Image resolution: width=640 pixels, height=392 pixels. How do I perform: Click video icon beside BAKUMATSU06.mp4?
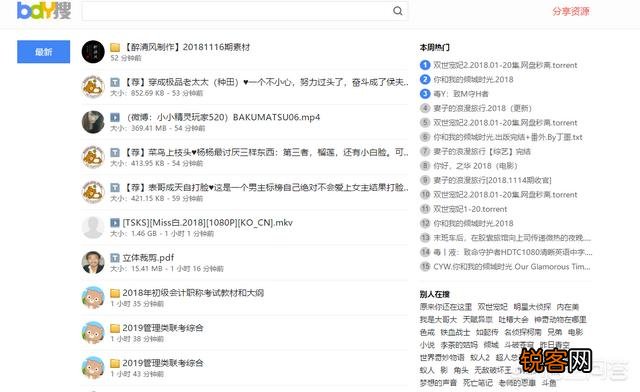pyautogui.click(x=115, y=118)
